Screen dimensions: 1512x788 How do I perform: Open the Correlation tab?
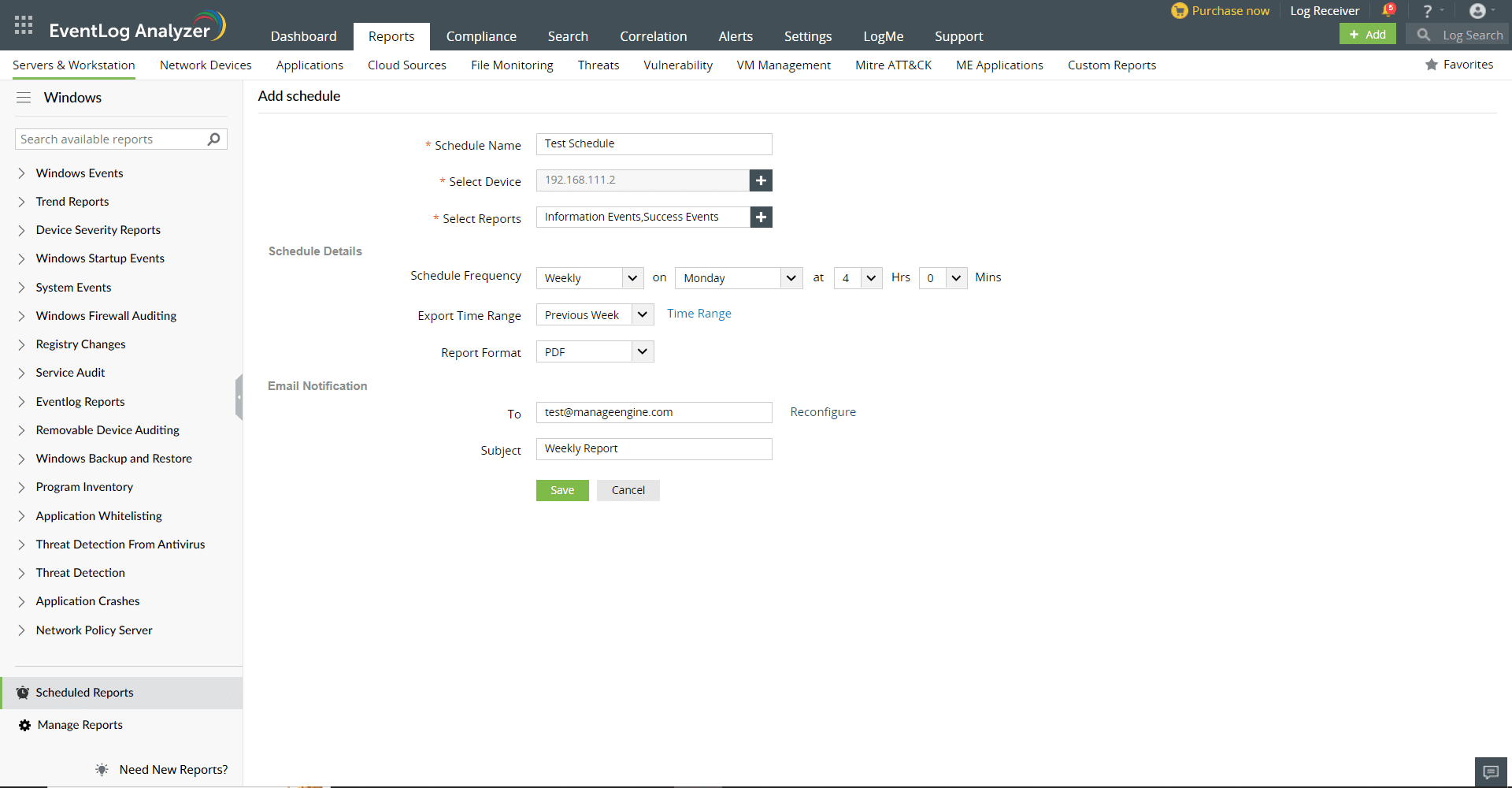653,36
